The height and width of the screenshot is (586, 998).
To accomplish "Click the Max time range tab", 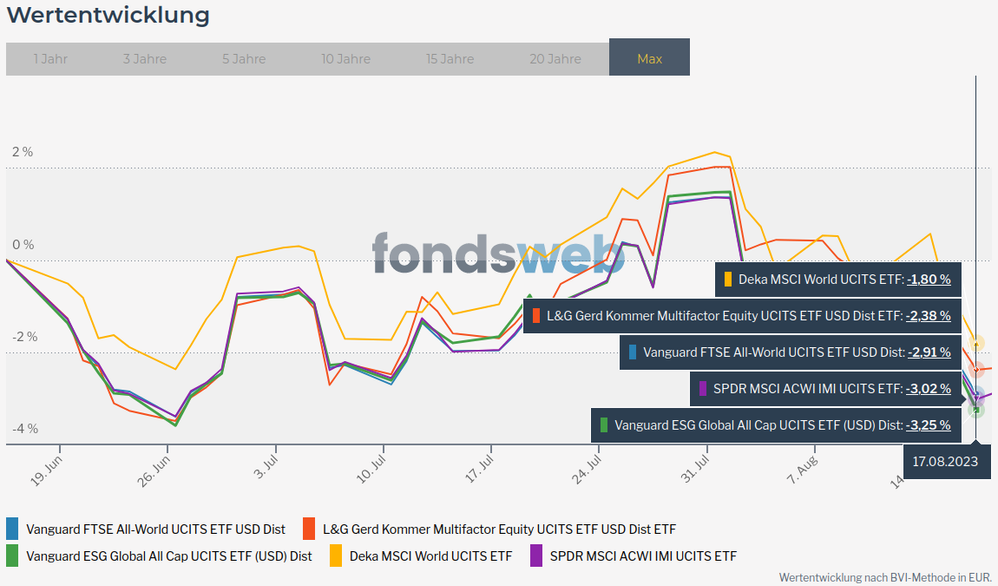I will (649, 59).
